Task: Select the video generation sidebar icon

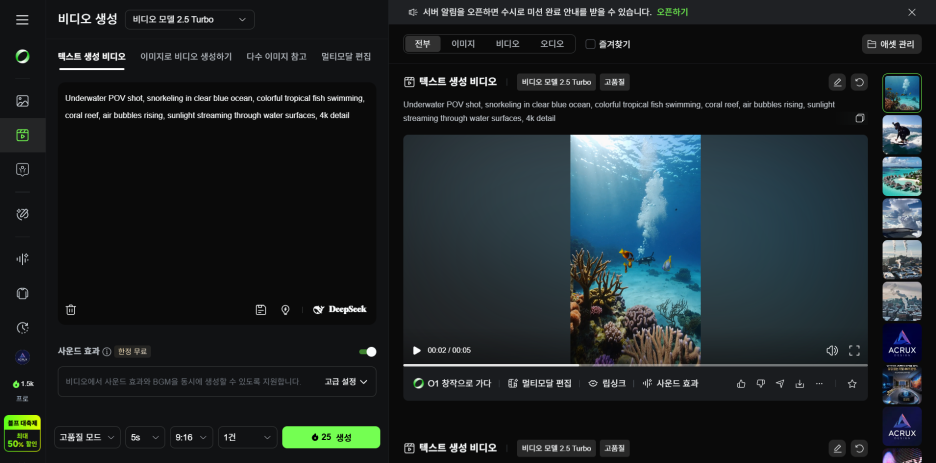Action: click(x=22, y=135)
